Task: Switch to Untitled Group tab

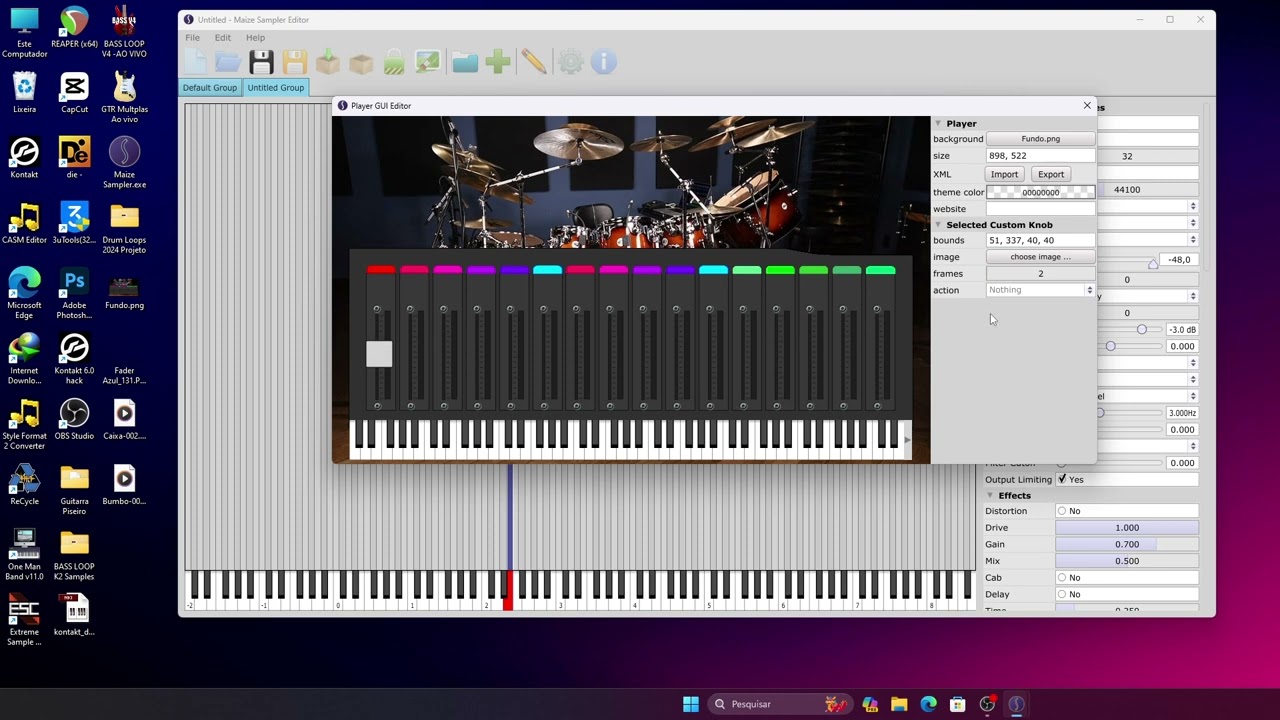Action: [x=276, y=88]
